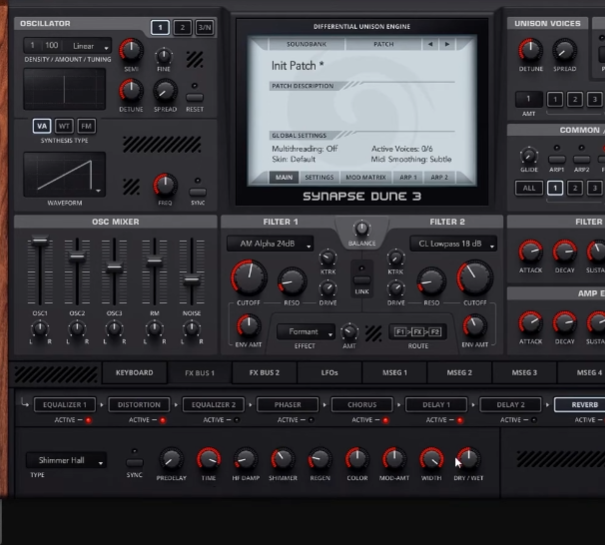Click the Filter 2 CUTOFF knob
The width and height of the screenshot is (605, 545).
475,278
